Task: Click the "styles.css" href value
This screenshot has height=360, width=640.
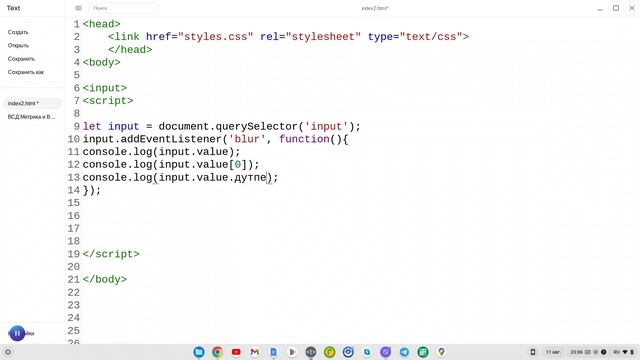Action: (216, 37)
